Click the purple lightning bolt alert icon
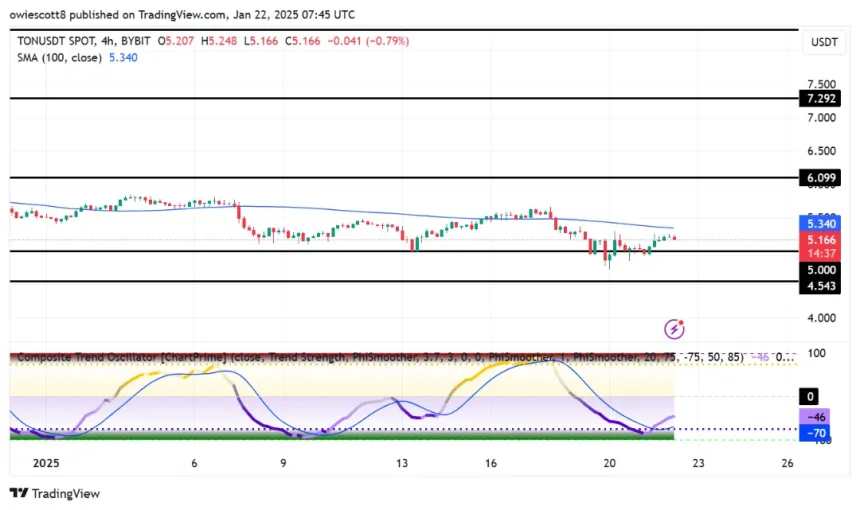This screenshot has width=860, height=510. [x=674, y=329]
